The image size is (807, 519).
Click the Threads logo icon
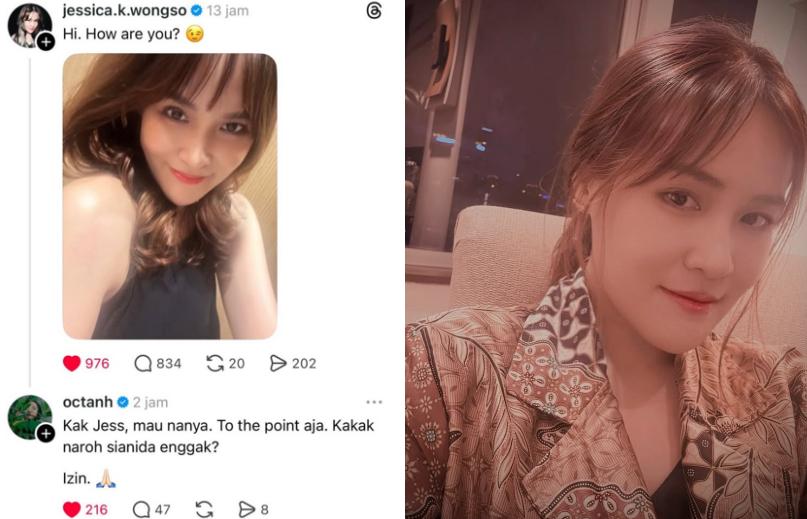point(374,11)
